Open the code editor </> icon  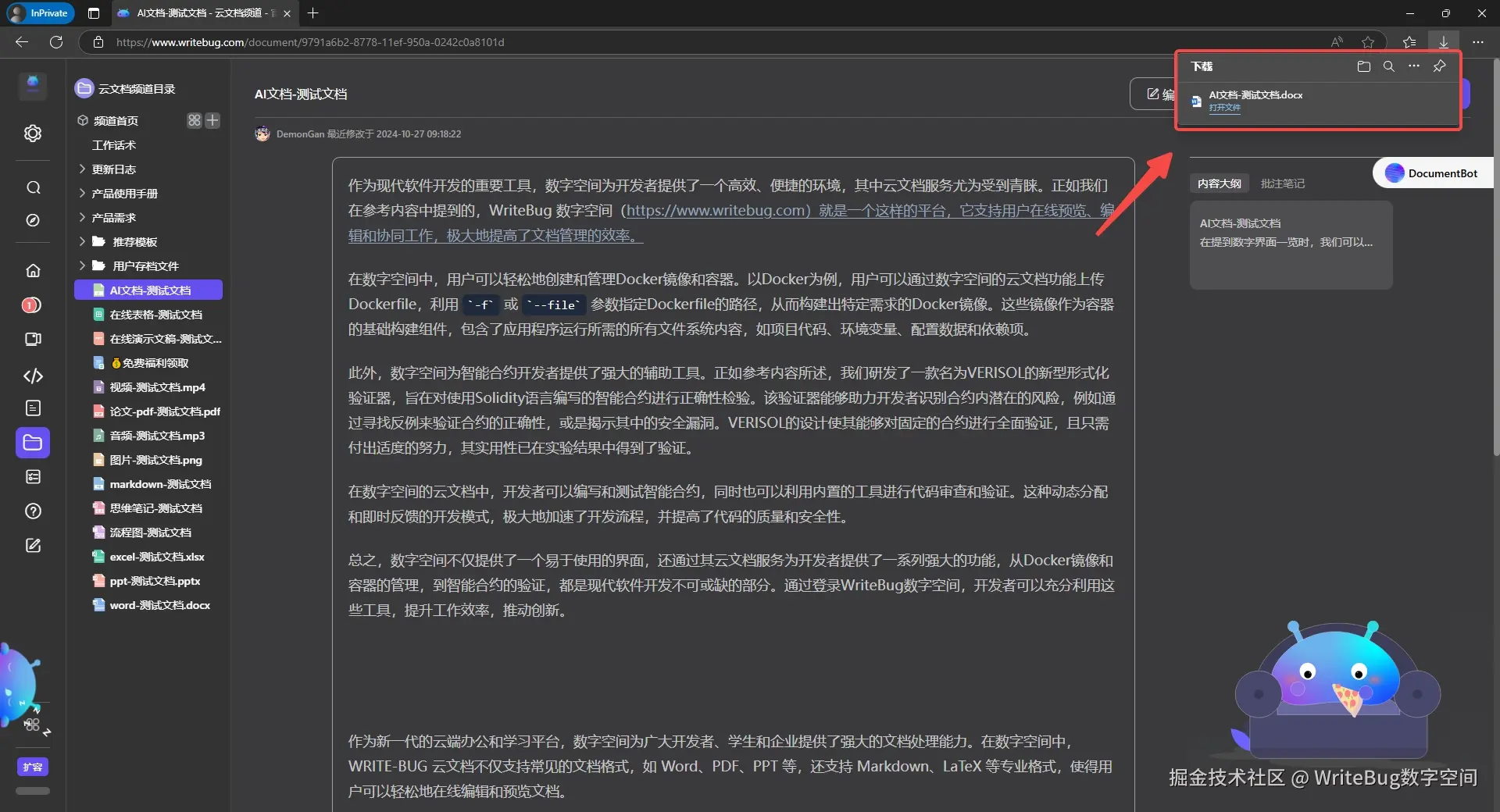[x=32, y=376]
